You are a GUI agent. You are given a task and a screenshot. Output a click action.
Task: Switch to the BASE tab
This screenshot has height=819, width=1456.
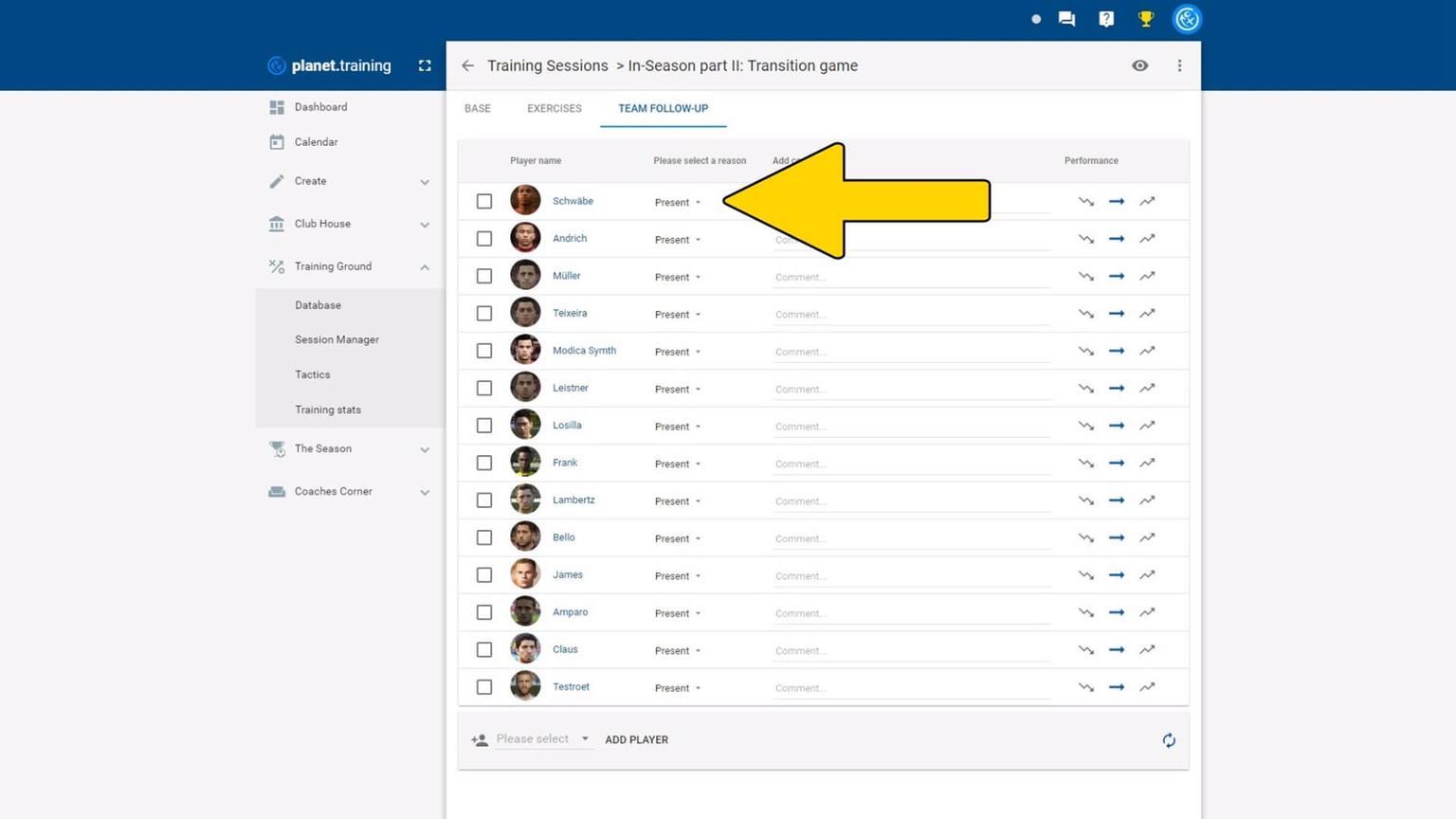tap(478, 108)
